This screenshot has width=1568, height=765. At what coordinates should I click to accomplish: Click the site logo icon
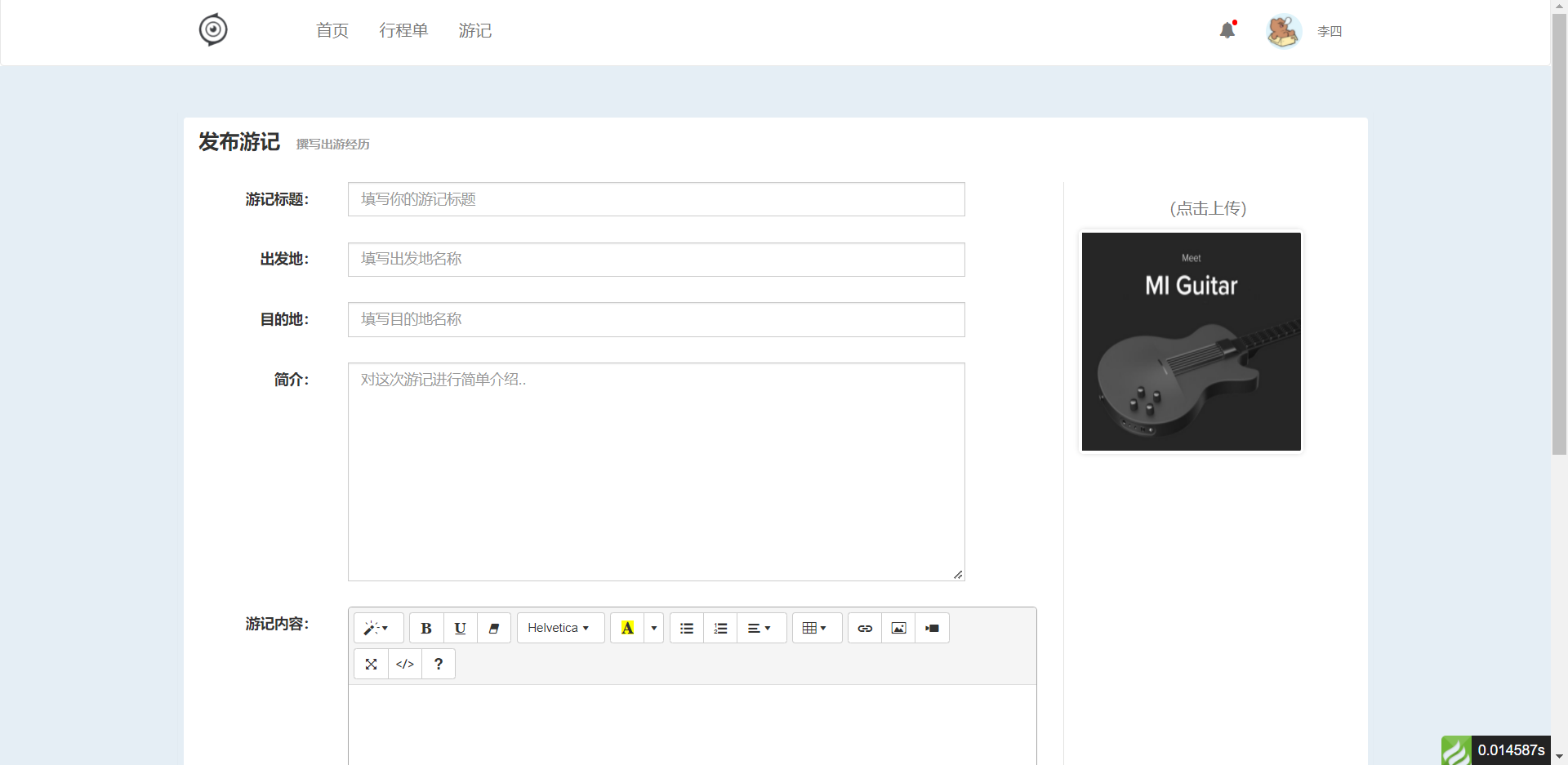pos(213,29)
